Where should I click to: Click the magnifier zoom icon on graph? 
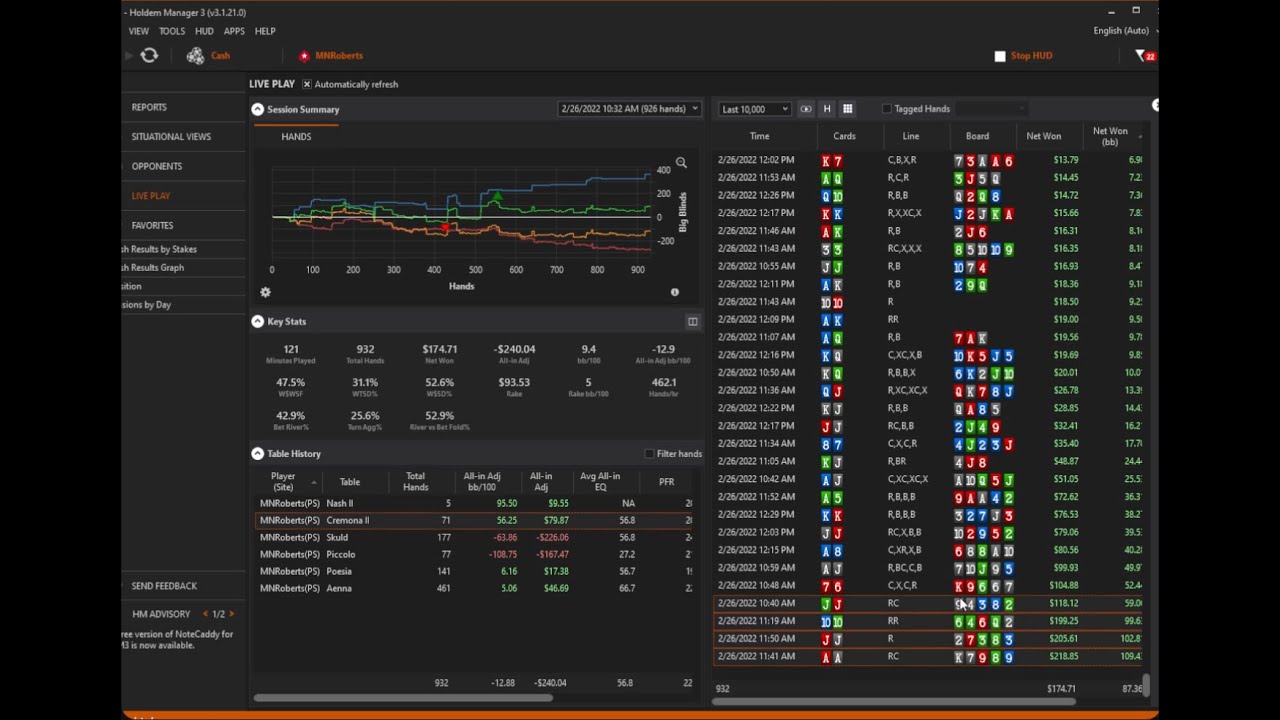[x=681, y=163]
